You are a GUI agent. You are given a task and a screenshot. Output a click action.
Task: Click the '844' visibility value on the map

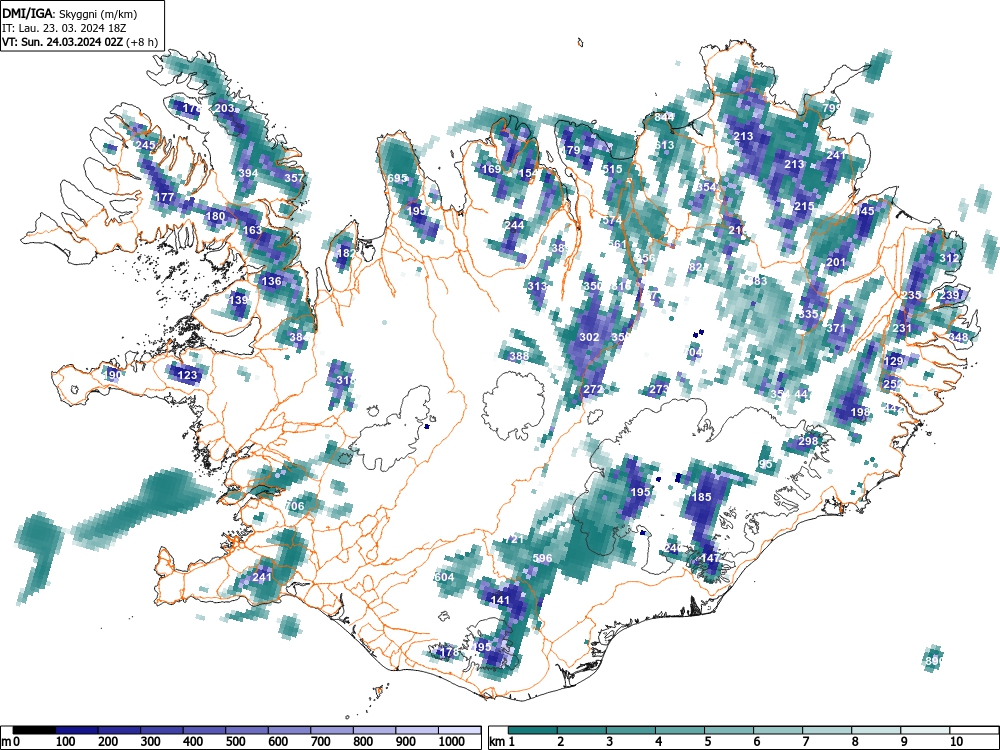(x=664, y=117)
